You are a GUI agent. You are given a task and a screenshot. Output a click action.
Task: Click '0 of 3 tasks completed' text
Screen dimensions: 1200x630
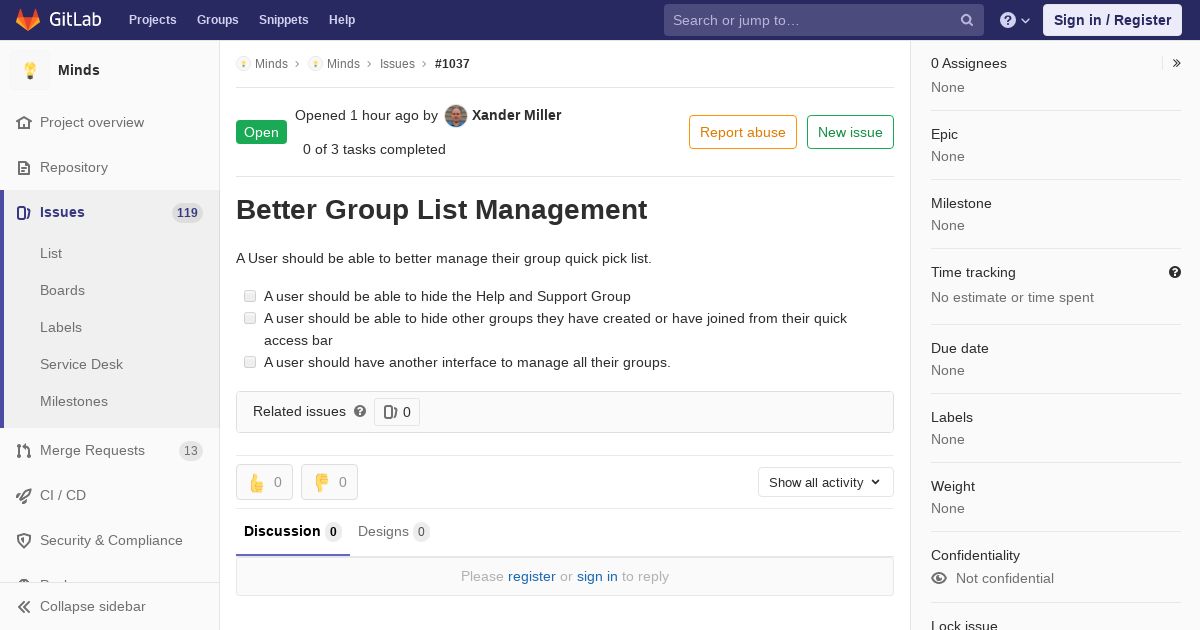(x=374, y=149)
